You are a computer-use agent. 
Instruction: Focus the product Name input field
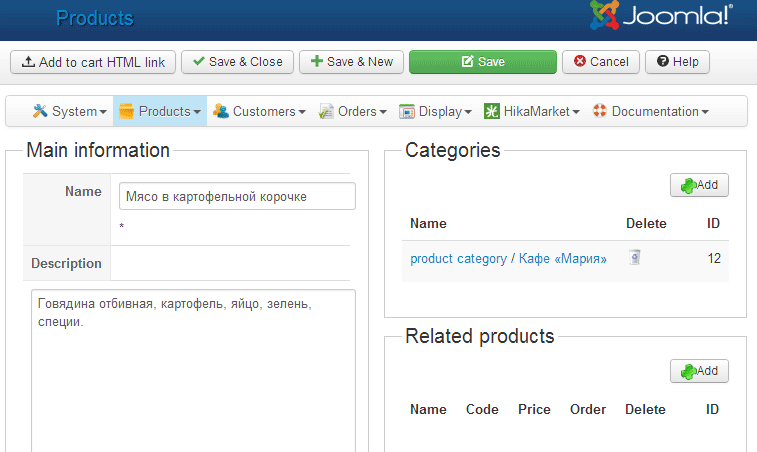(237, 196)
